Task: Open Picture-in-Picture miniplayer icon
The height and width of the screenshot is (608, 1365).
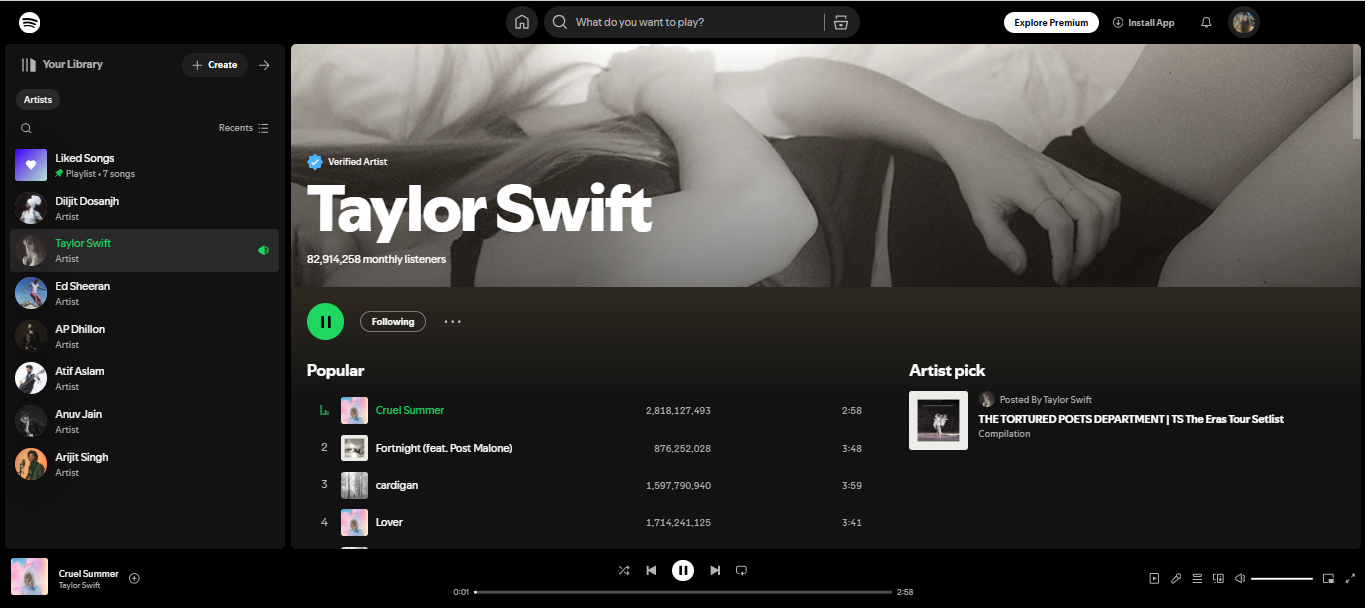Action: (1328, 578)
